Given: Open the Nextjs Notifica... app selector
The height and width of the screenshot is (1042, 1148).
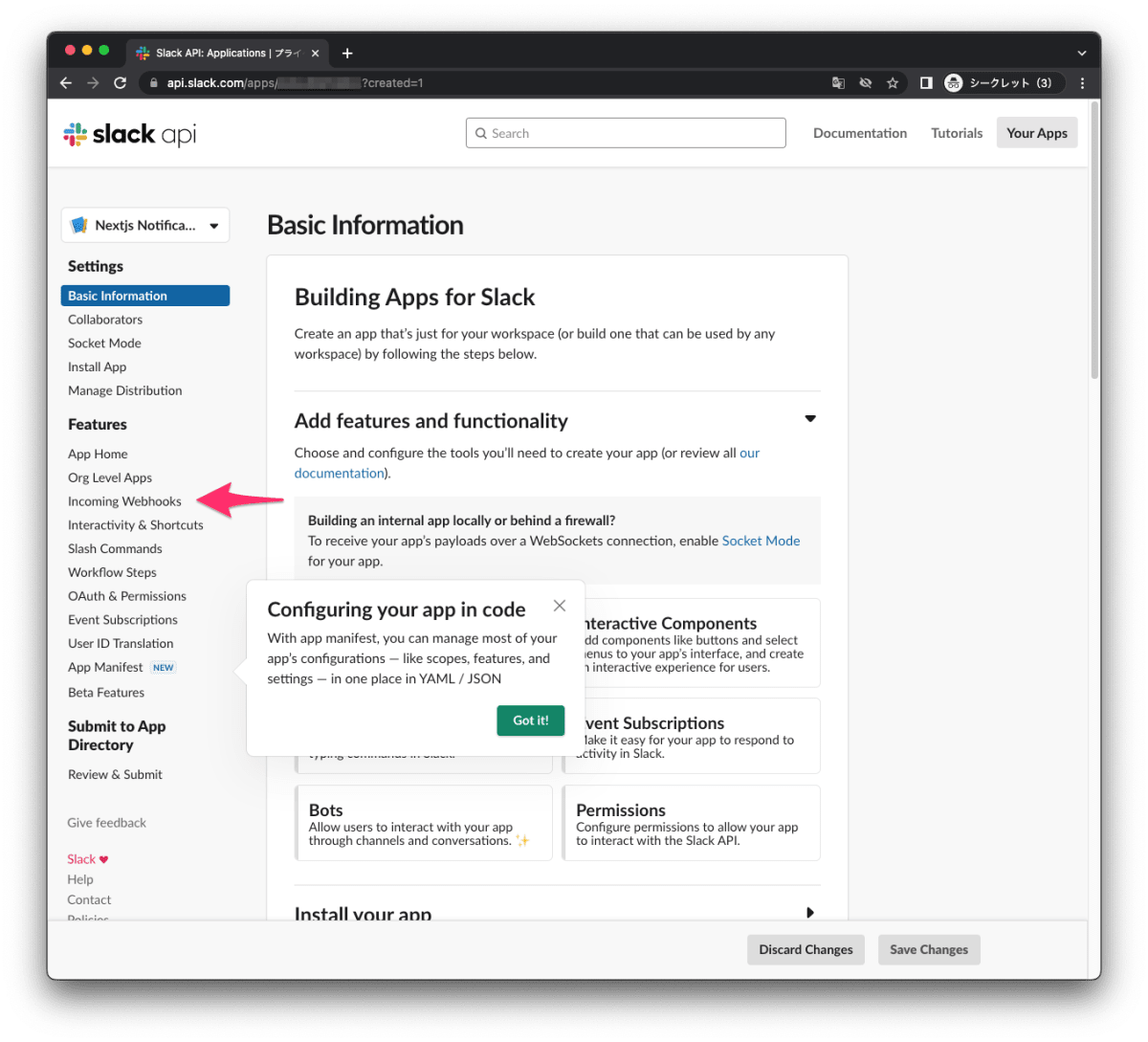Looking at the screenshot, I should tap(145, 225).
